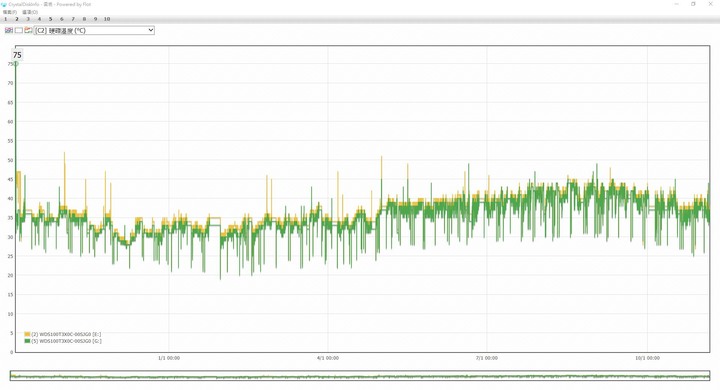The height and width of the screenshot is (390, 720).
Task: Open the (C2) temperature attribute dropdown
Action: [95, 30]
